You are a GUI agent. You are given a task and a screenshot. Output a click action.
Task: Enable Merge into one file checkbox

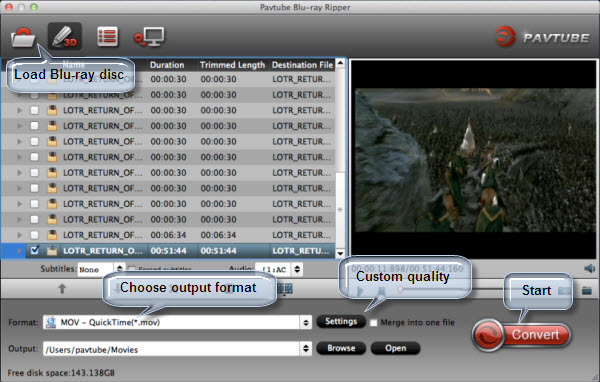tap(373, 323)
